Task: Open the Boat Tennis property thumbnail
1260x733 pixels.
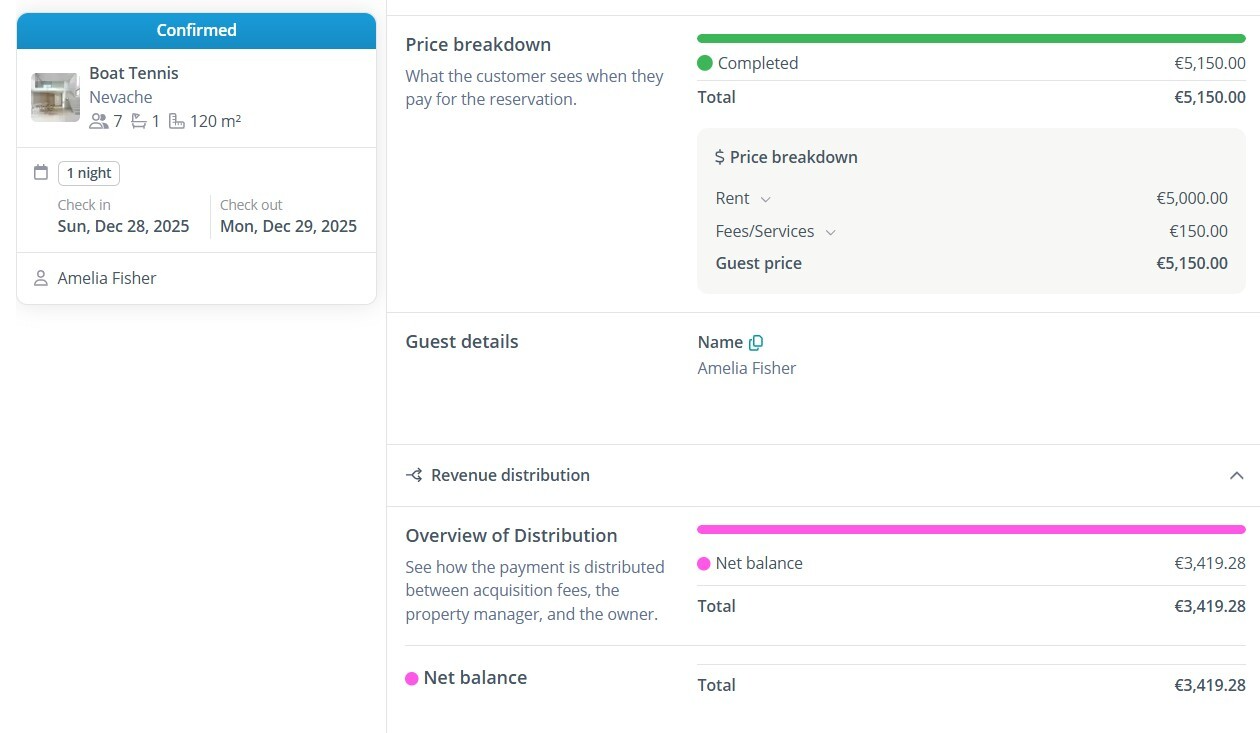Action: click(55, 97)
